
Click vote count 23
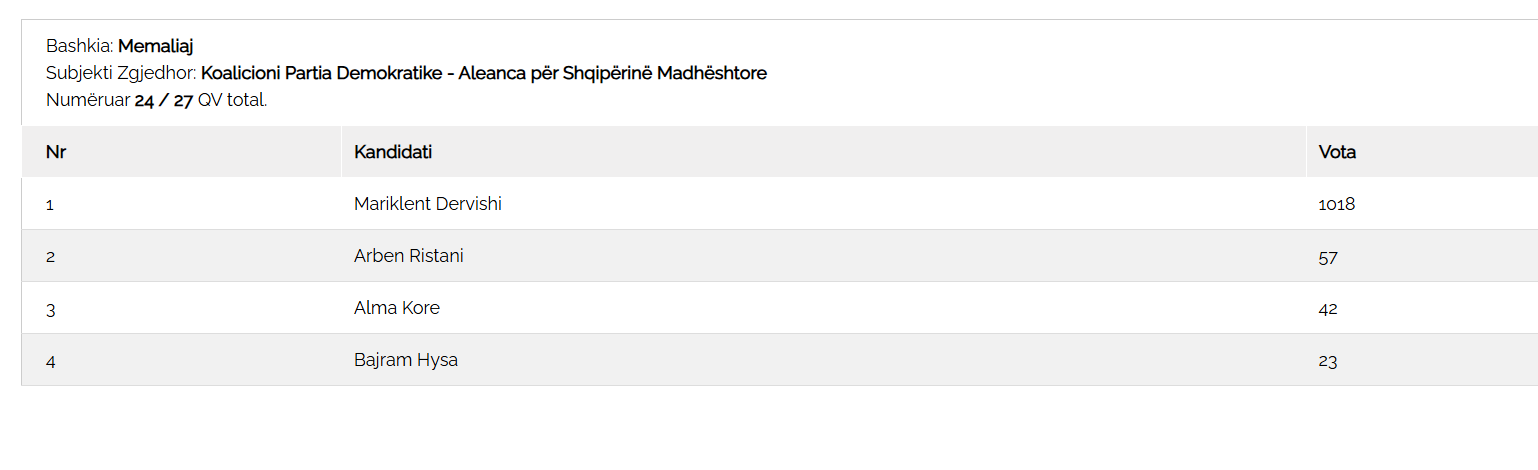coord(1328,361)
